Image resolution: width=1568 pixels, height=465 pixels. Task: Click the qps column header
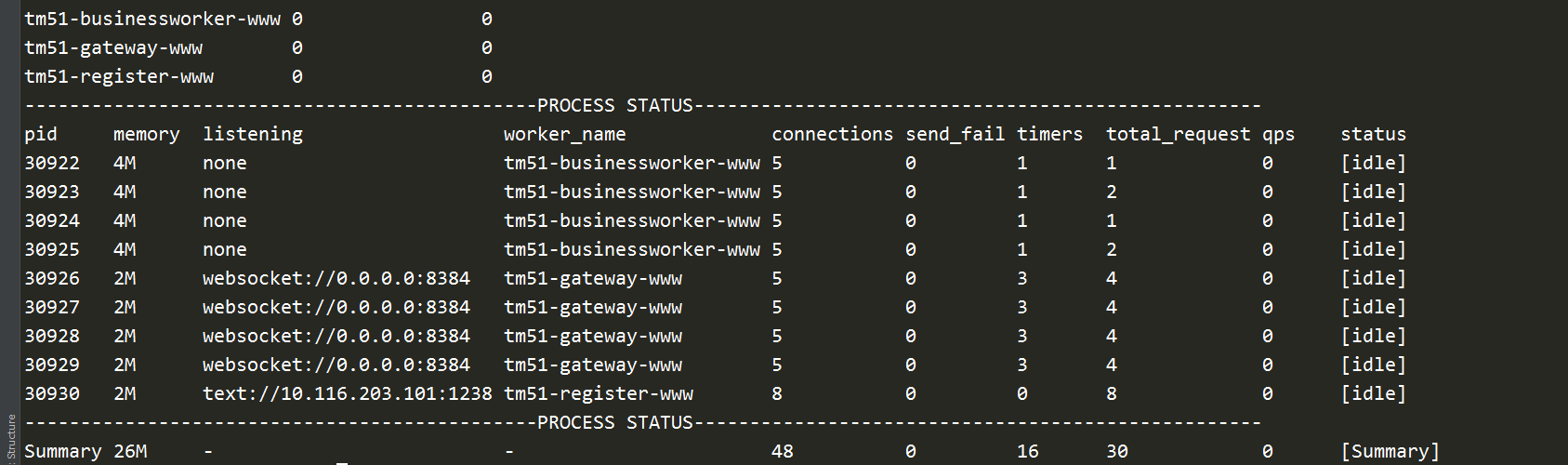1278,134
